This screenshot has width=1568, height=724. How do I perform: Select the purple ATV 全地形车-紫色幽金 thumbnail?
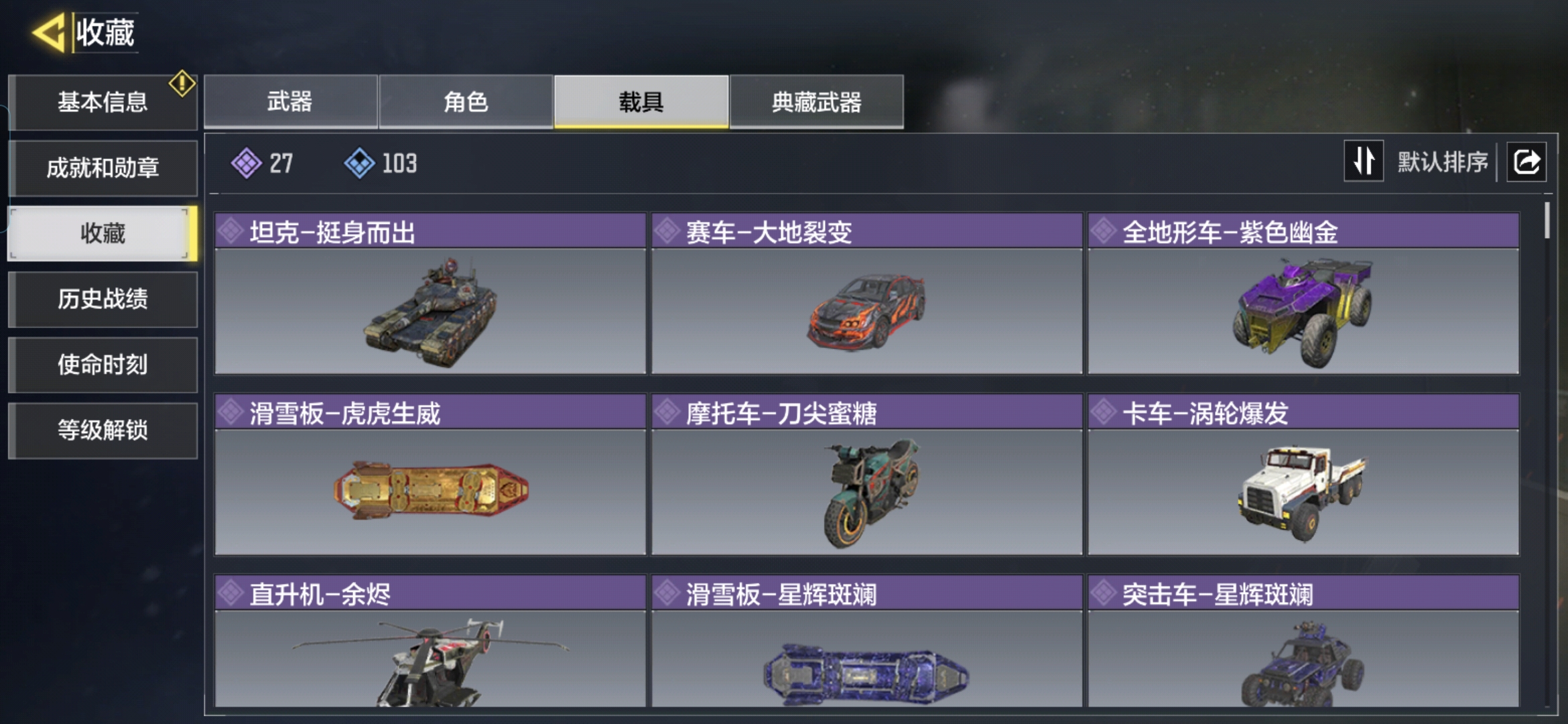coord(1303,311)
